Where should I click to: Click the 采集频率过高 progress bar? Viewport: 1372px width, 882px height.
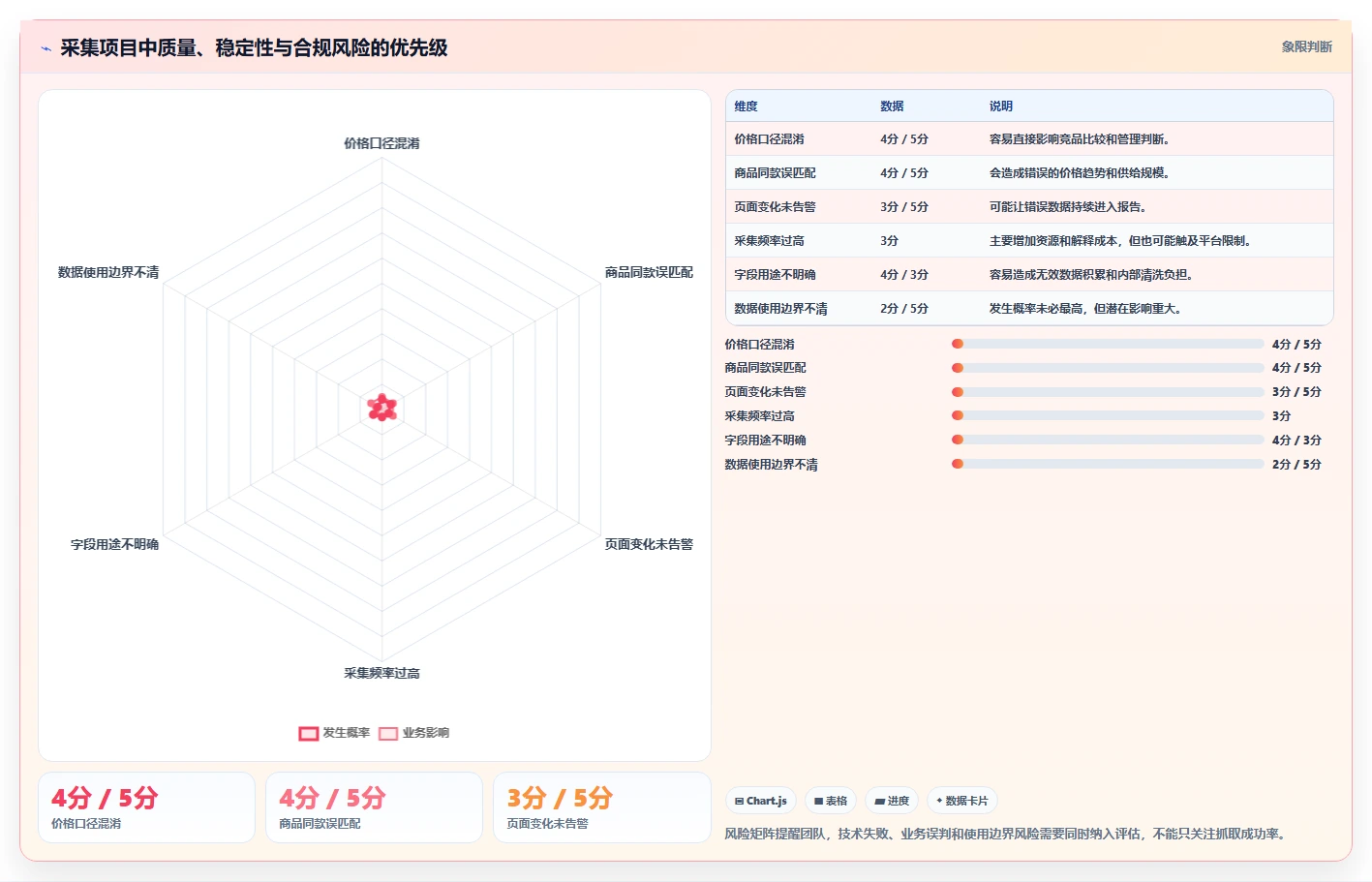click(x=1108, y=415)
